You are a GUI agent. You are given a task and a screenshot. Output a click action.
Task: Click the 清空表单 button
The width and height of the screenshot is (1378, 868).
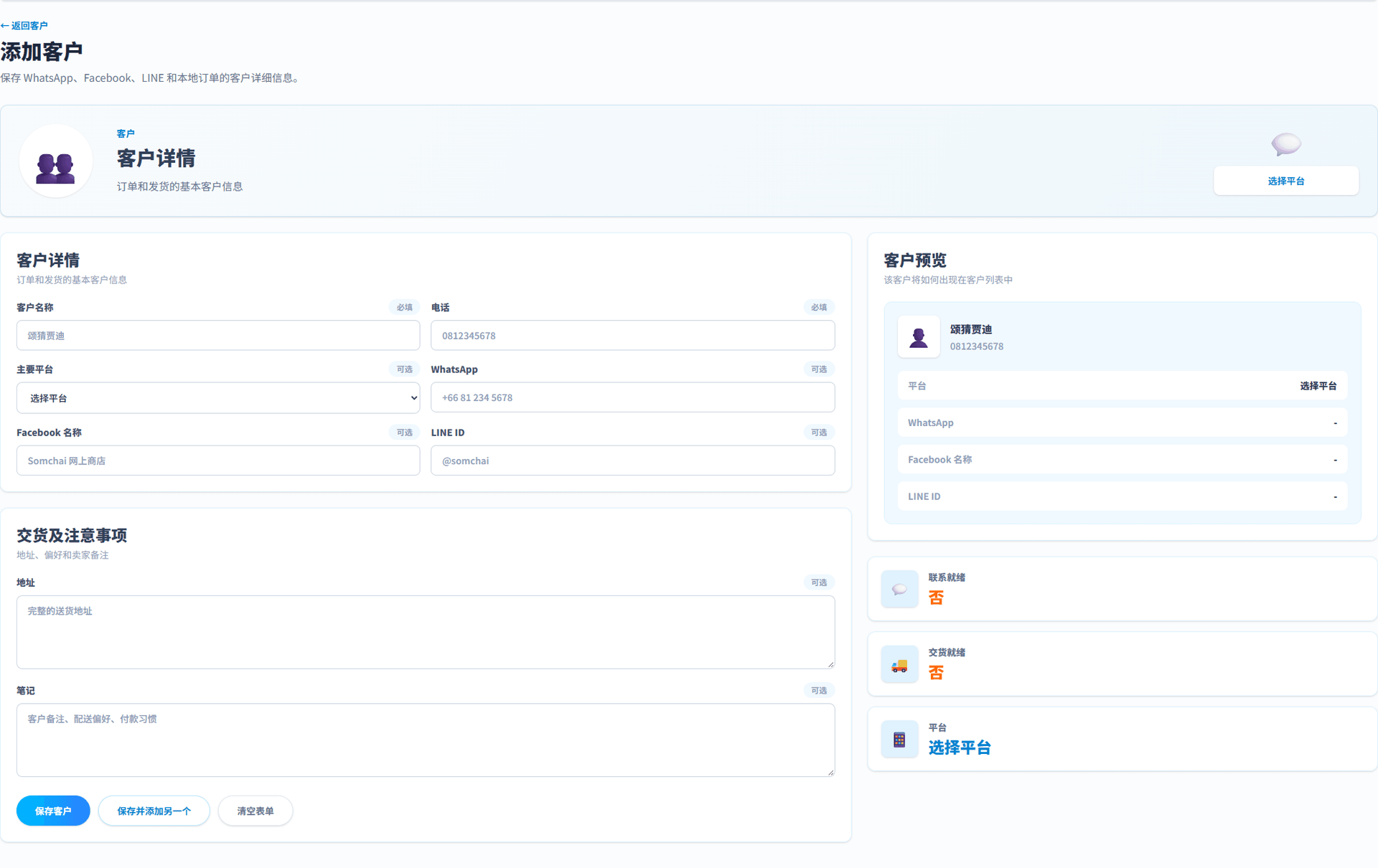[256, 811]
